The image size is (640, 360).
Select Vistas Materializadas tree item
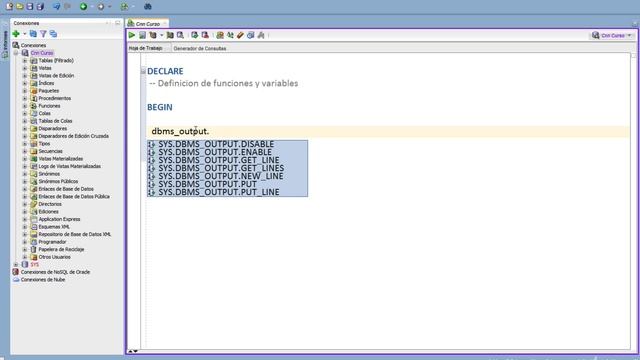point(61,159)
